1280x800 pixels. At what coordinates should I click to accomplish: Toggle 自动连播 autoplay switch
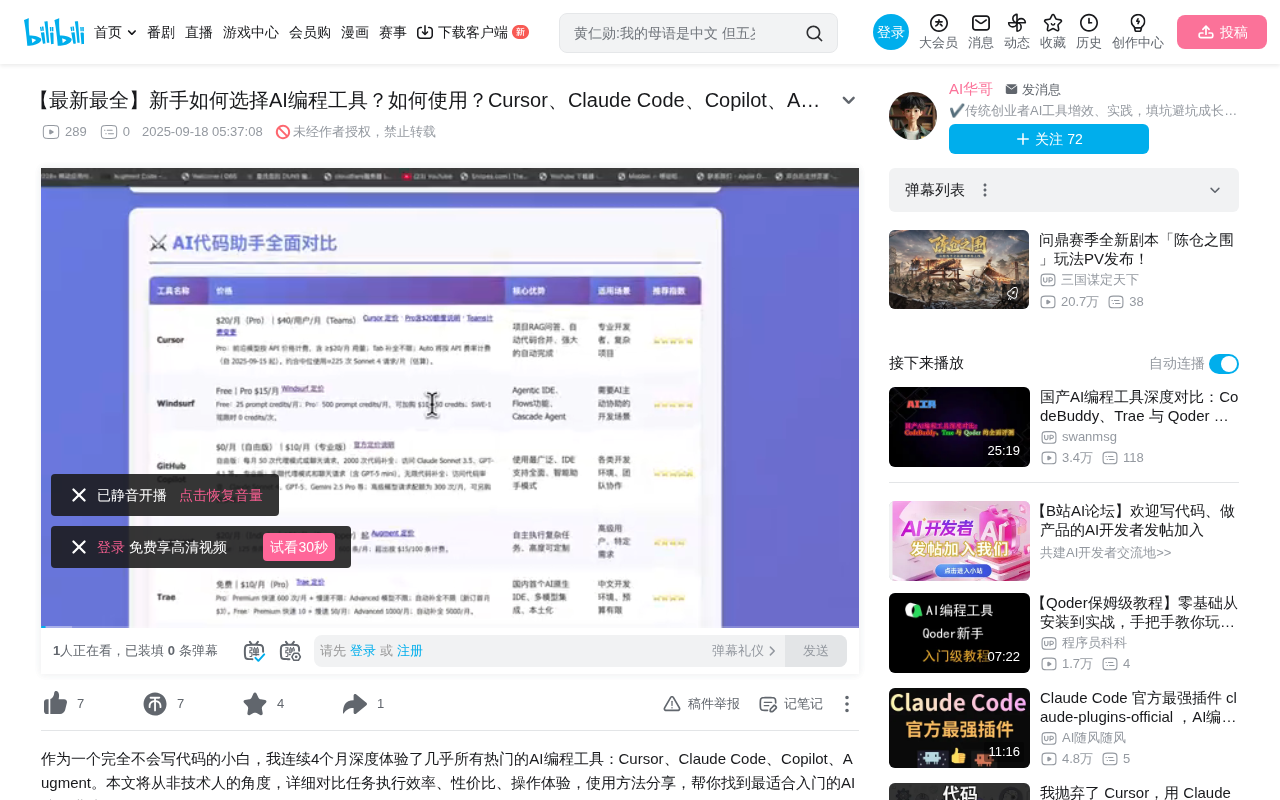point(1224,364)
